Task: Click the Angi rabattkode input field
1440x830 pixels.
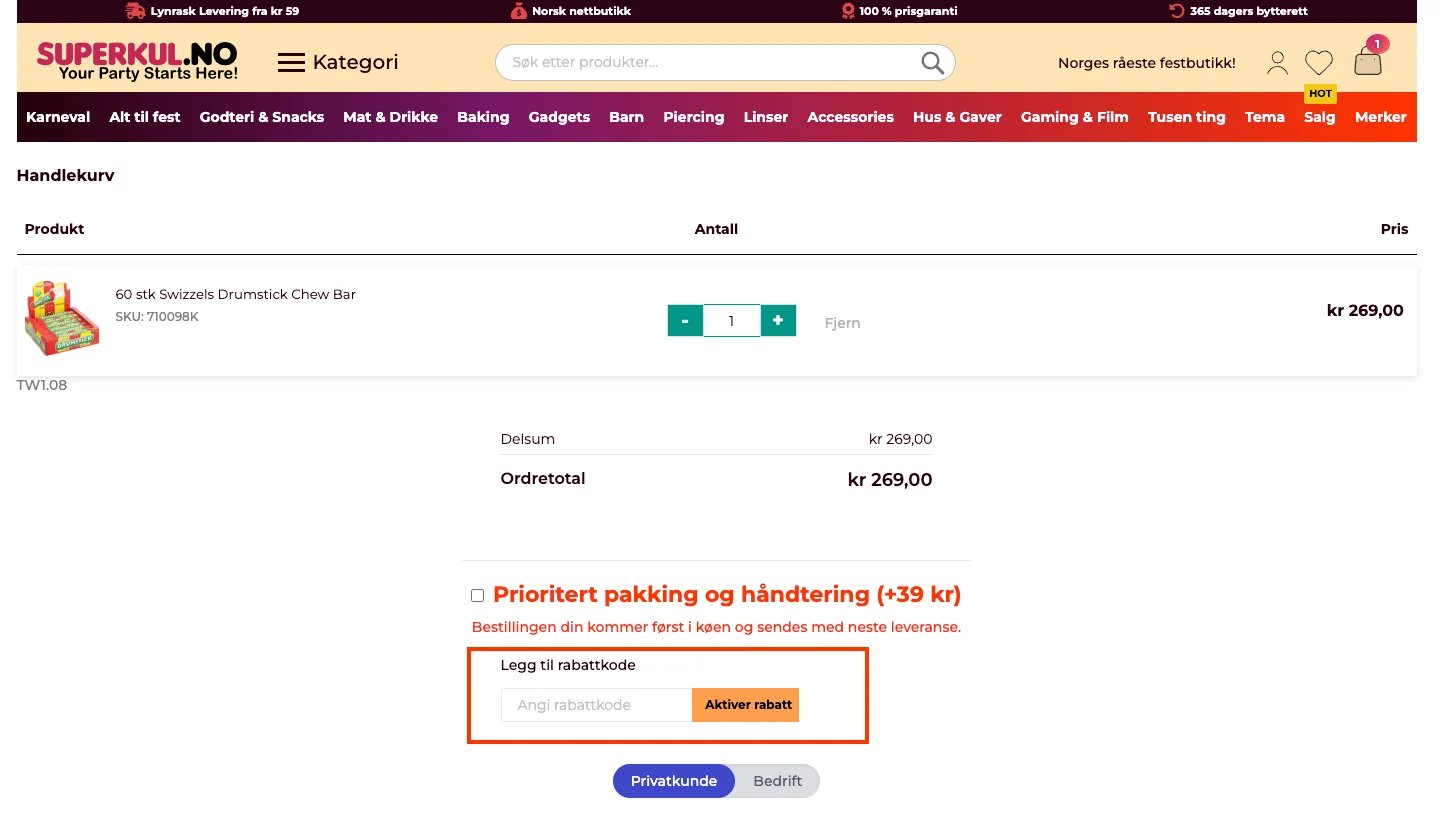Action: click(597, 705)
